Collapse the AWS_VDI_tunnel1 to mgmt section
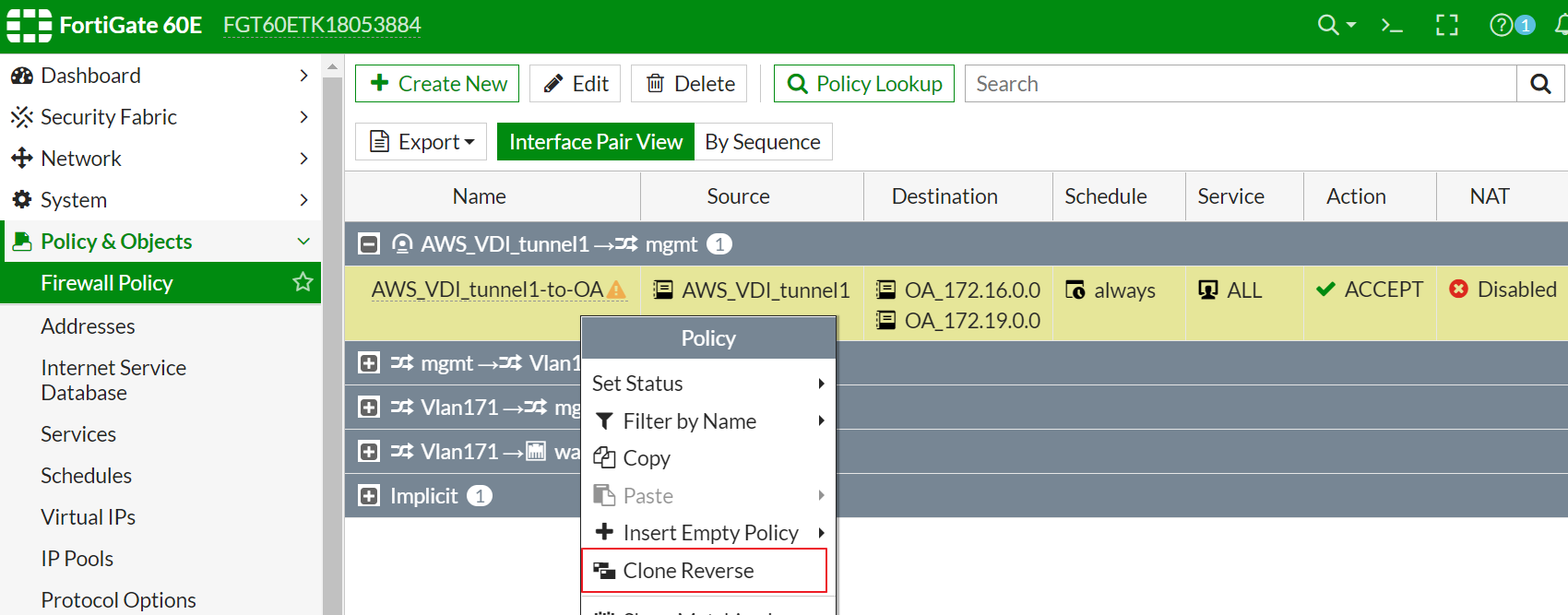Image resolution: width=1568 pixels, height=615 pixels. click(369, 244)
